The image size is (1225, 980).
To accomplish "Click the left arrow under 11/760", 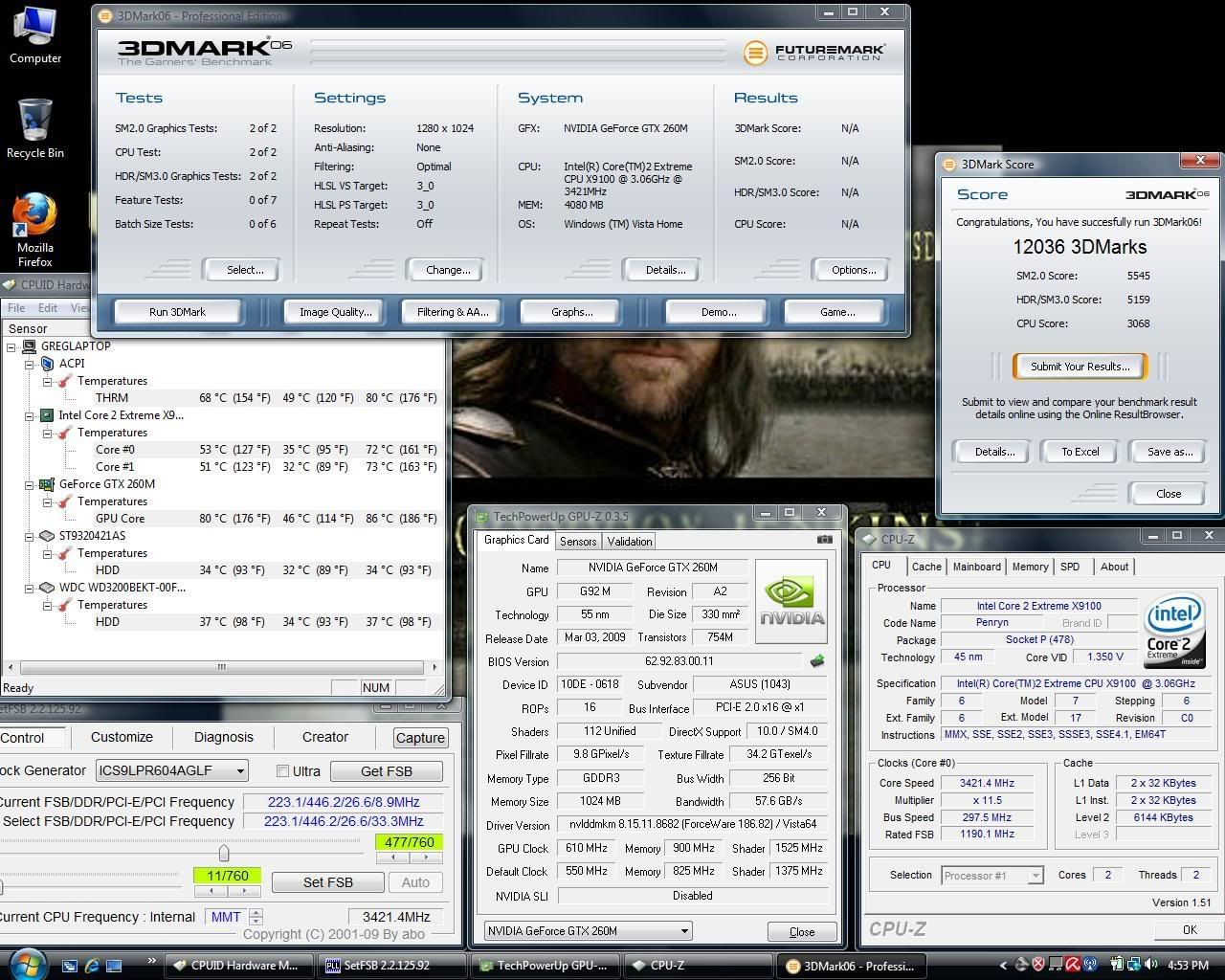I will (211, 891).
